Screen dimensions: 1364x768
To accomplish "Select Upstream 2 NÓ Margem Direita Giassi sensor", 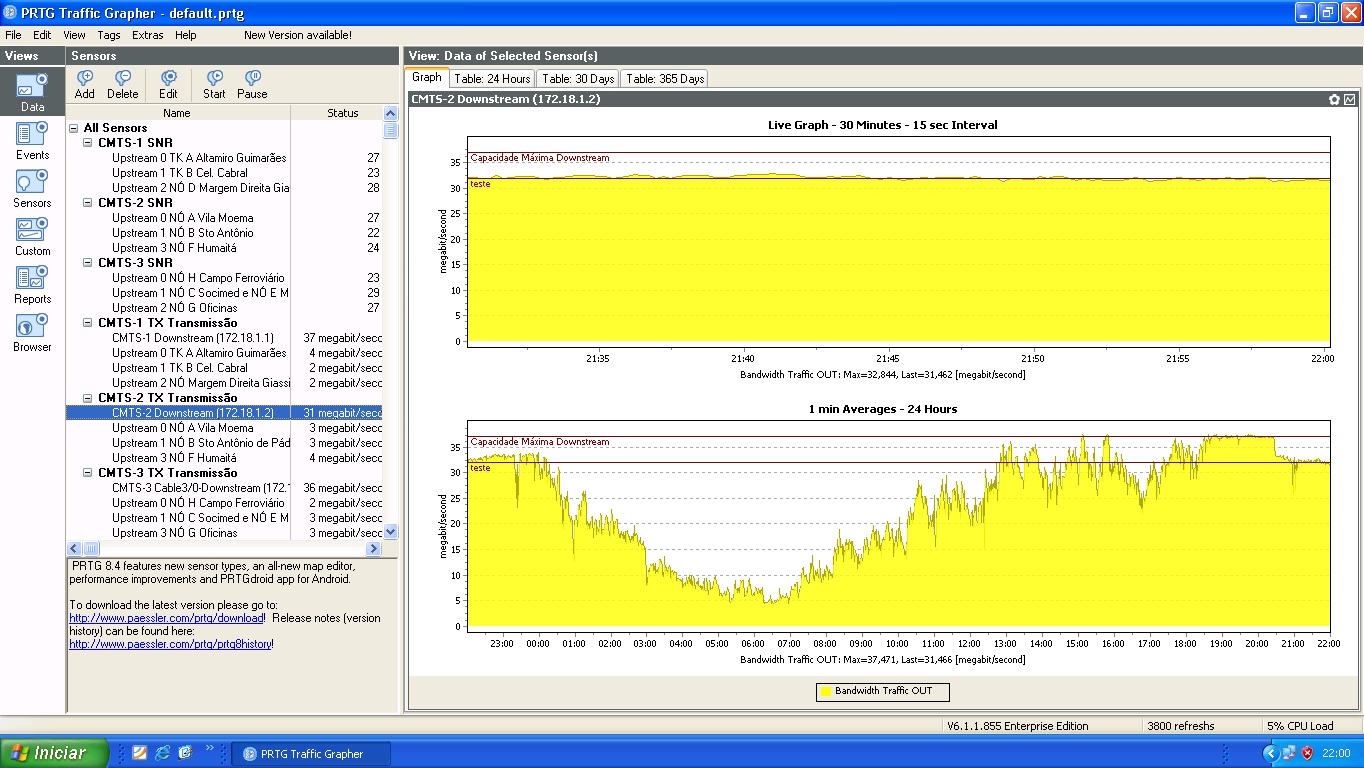I will click(201, 383).
